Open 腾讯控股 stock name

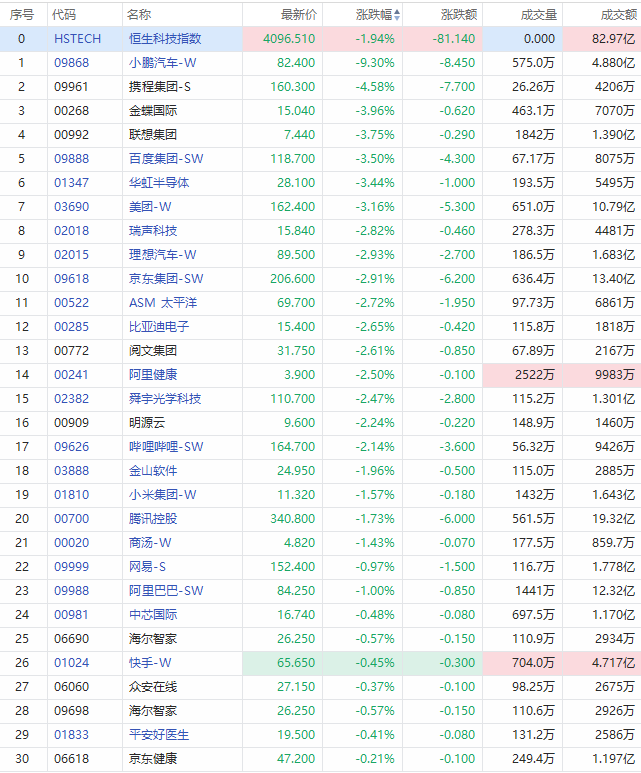[x=153, y=519]
